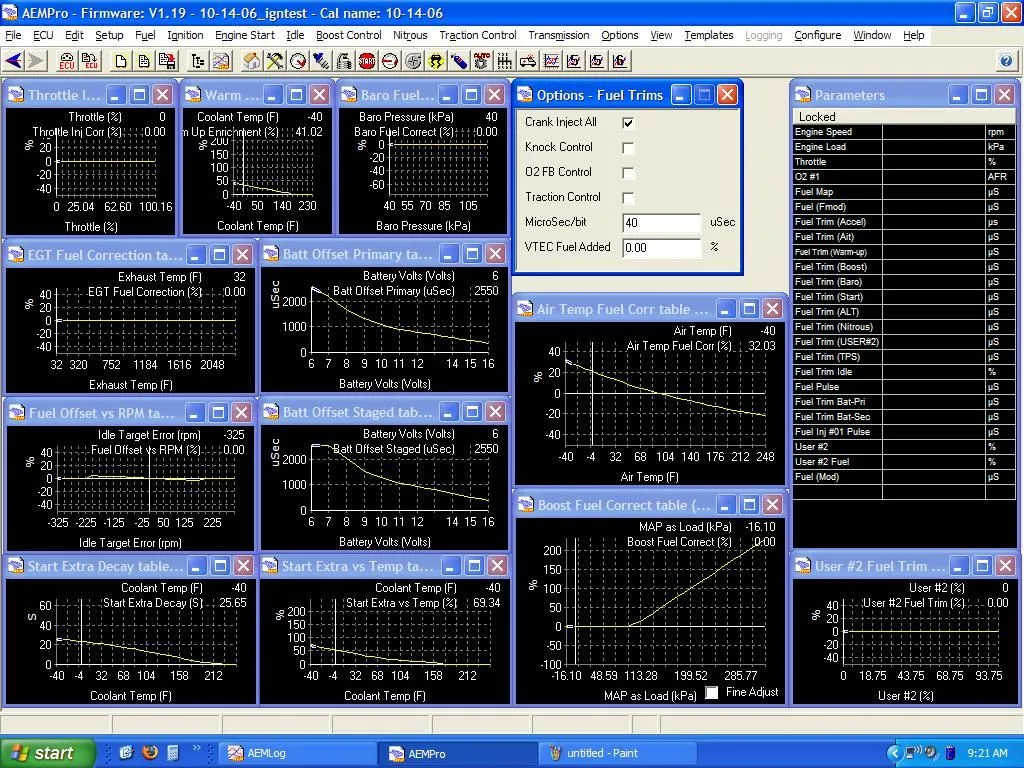
Task: Click the MicroSec/bit input field
Action: pyautogui.click(x=661, y=222)
